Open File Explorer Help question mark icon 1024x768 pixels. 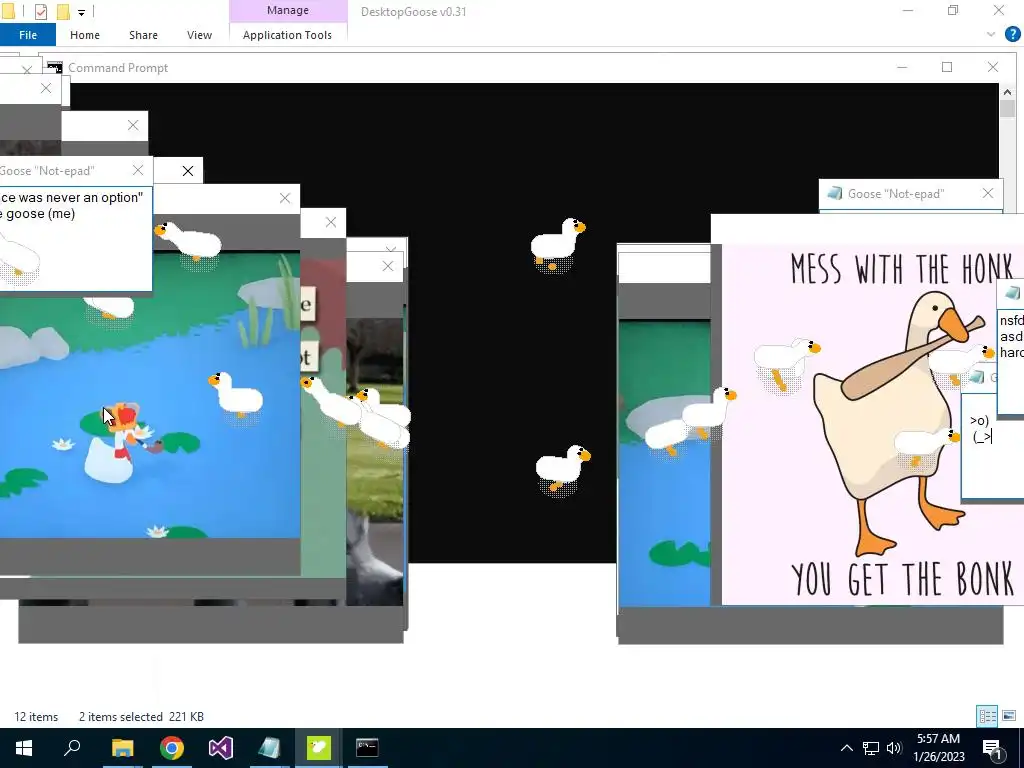(x=1012, y=34)
